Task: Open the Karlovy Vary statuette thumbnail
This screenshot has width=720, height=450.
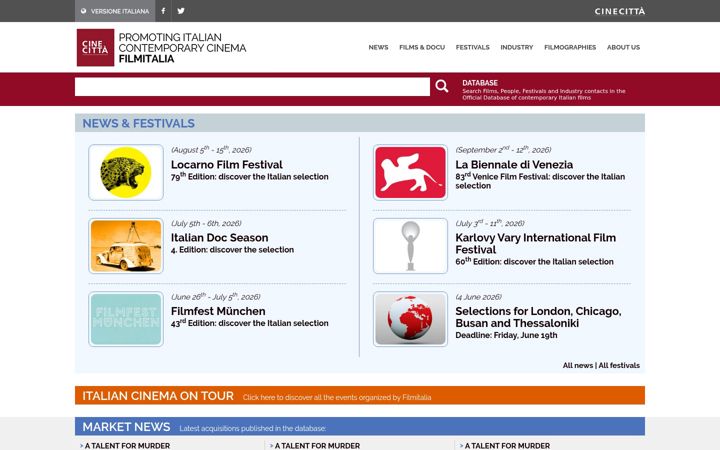Action: (410, 246)
